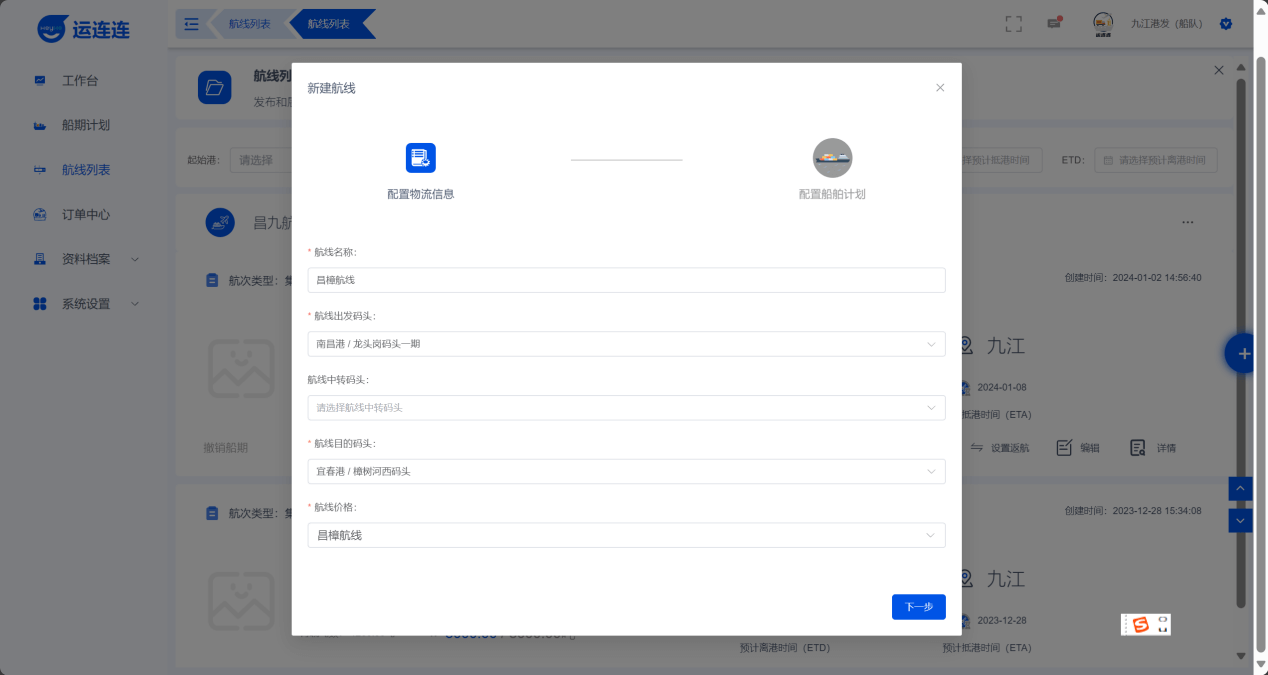The height and width of the screenshot is (675, 1268).
Task: Open the 航线中转码头 dropdown
Action: [x=626, y=408]
